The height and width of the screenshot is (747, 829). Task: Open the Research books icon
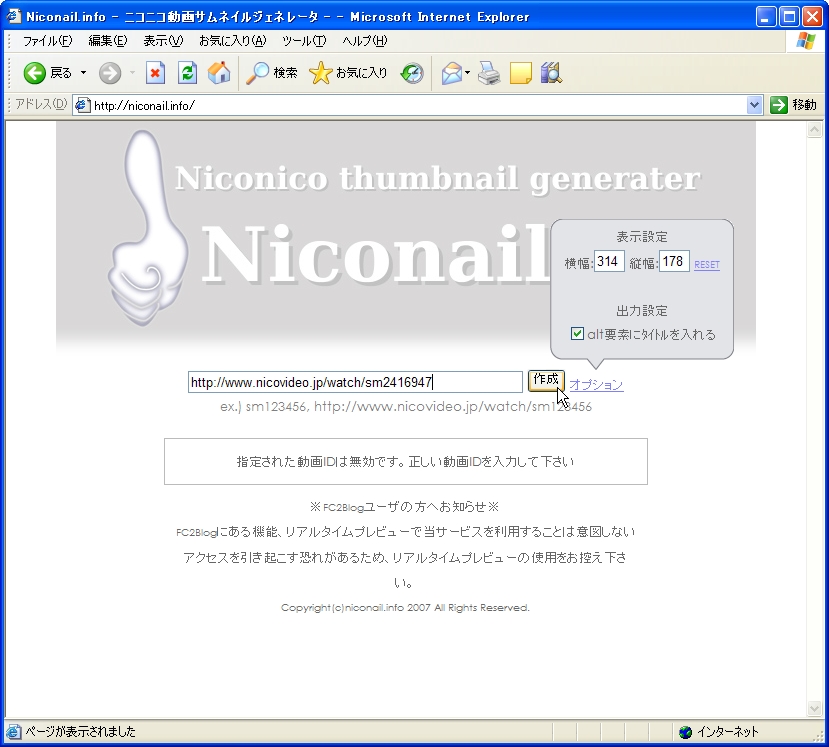pyautogui.click(x=551, y=73)
